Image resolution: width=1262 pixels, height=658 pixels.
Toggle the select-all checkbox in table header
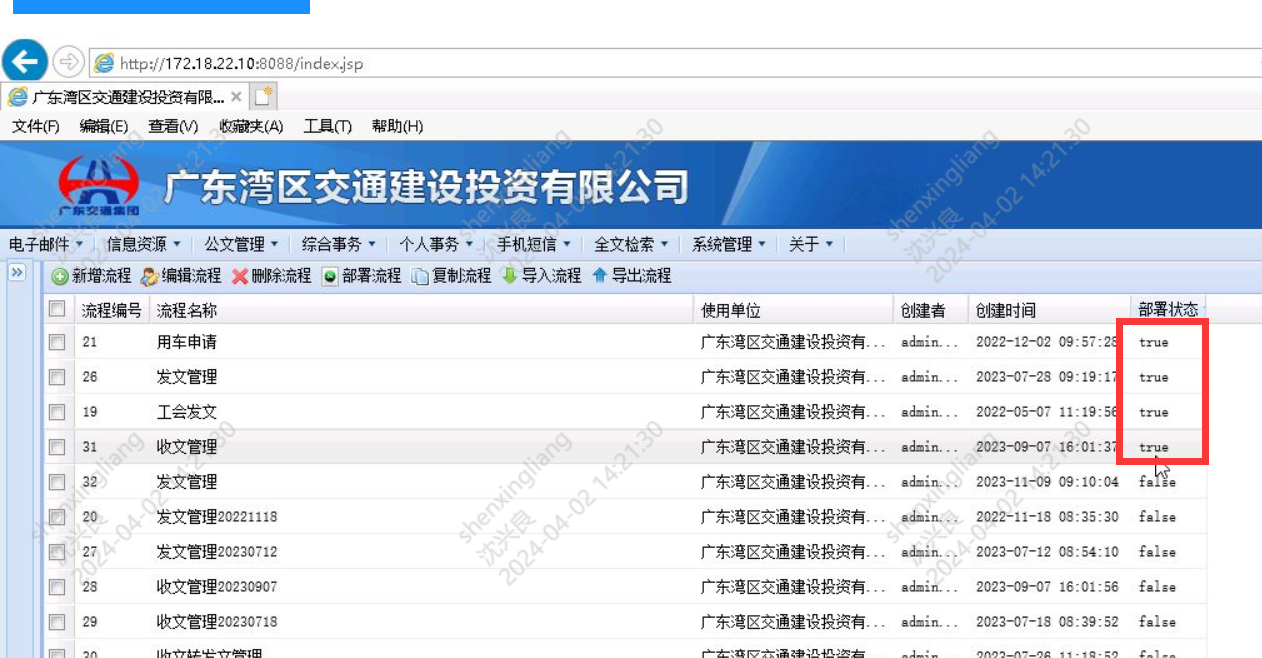point(57,309)
